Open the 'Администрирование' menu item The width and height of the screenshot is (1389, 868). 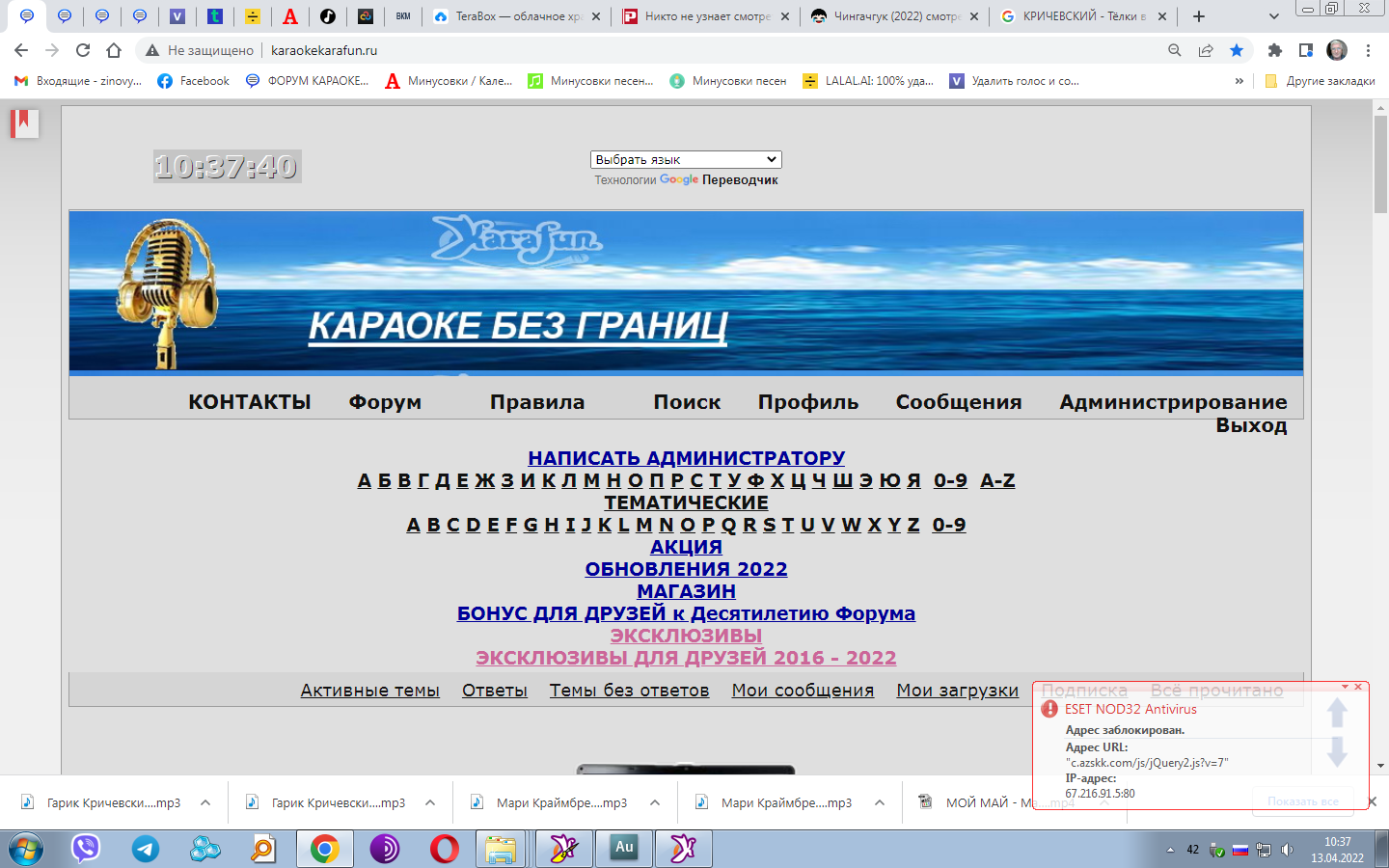tap(1173, 402)
